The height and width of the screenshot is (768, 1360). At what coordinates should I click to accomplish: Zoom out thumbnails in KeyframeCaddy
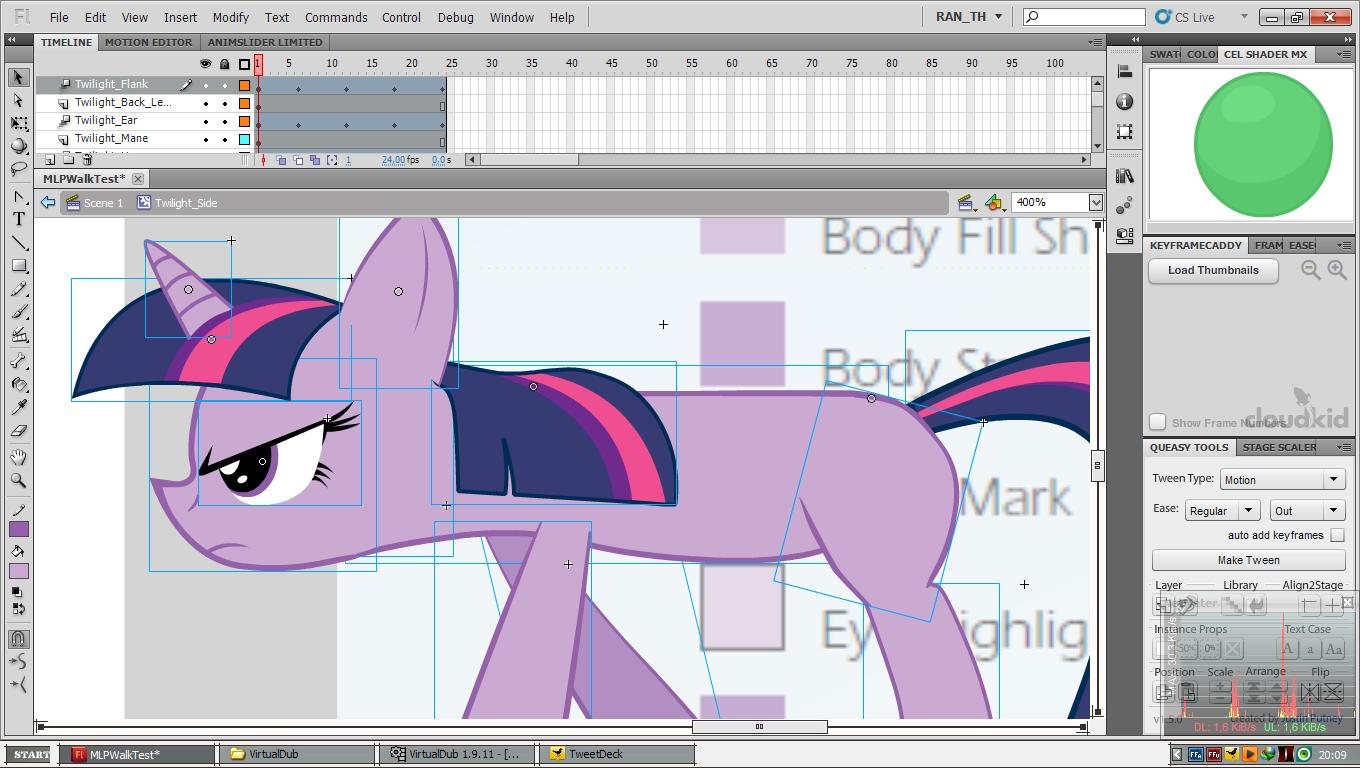[1311, 270]
